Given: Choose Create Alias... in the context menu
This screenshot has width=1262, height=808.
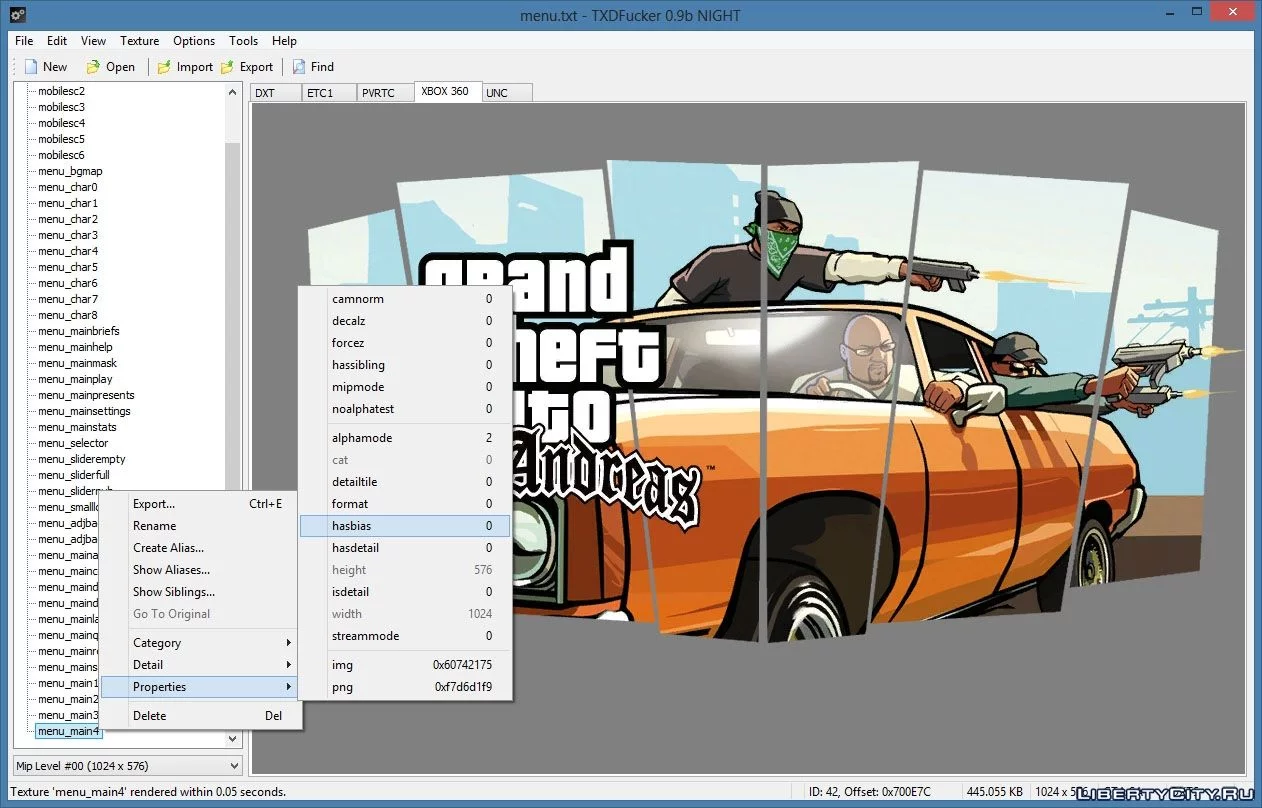Looking at the screenshot, I should click(200, 548).
